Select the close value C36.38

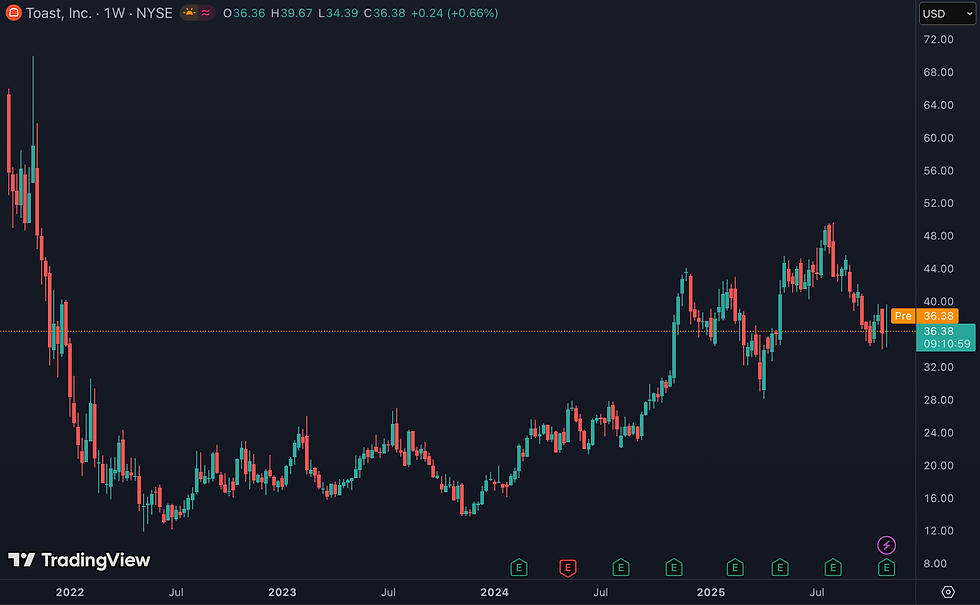coord(384,13)
